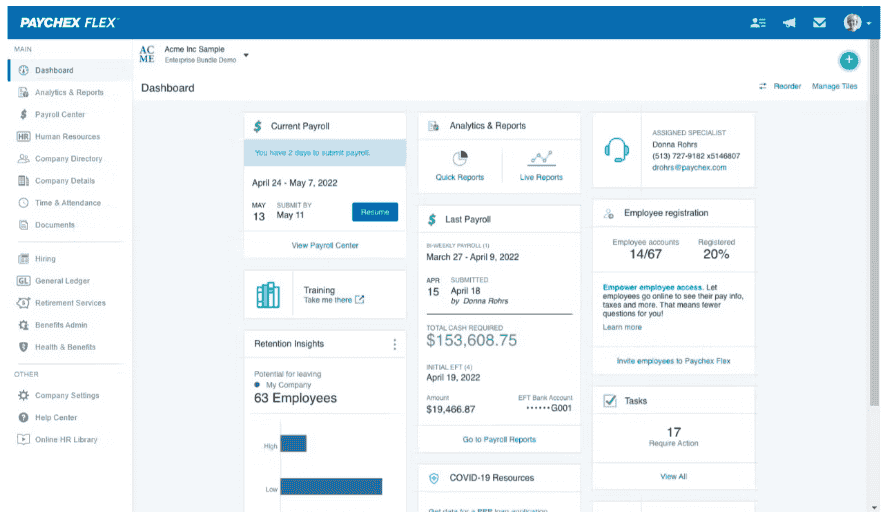The height and width of the screenshot is (524, 890).
Task: Click the Help Center question icon
Action: tap(23, 418)
